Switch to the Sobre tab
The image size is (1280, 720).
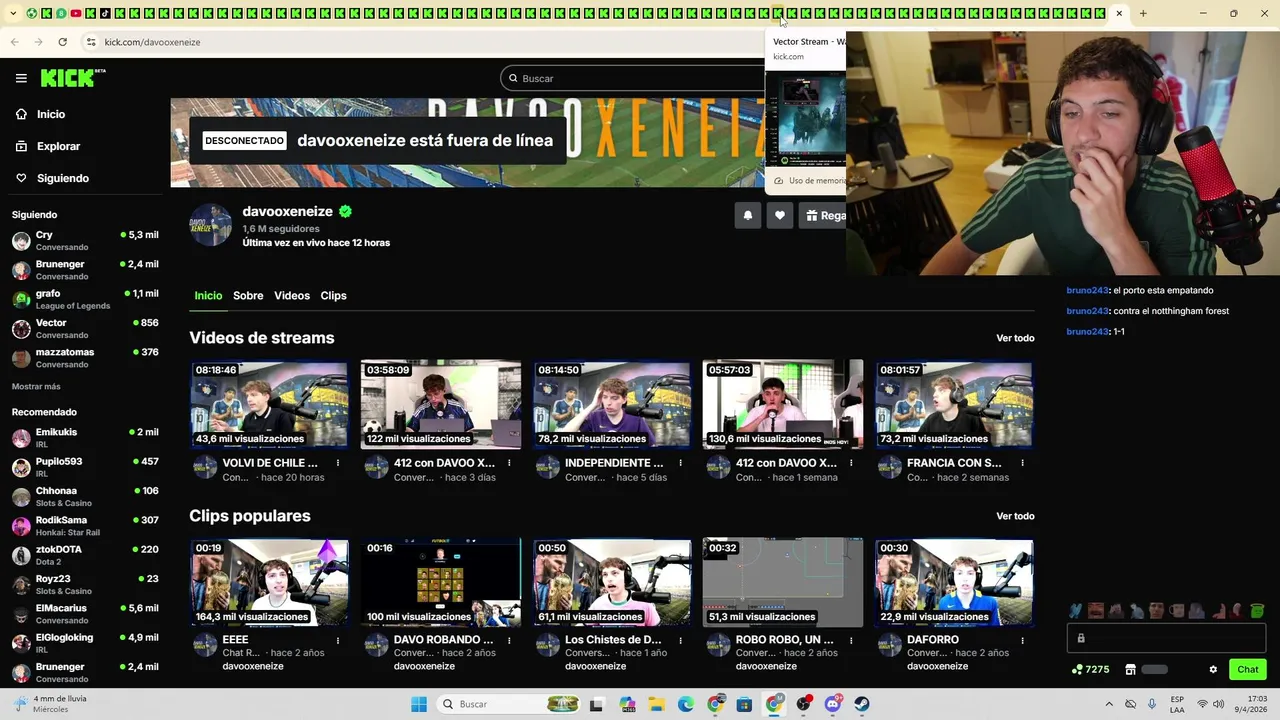pyautogui.click(x=248, y=296)
